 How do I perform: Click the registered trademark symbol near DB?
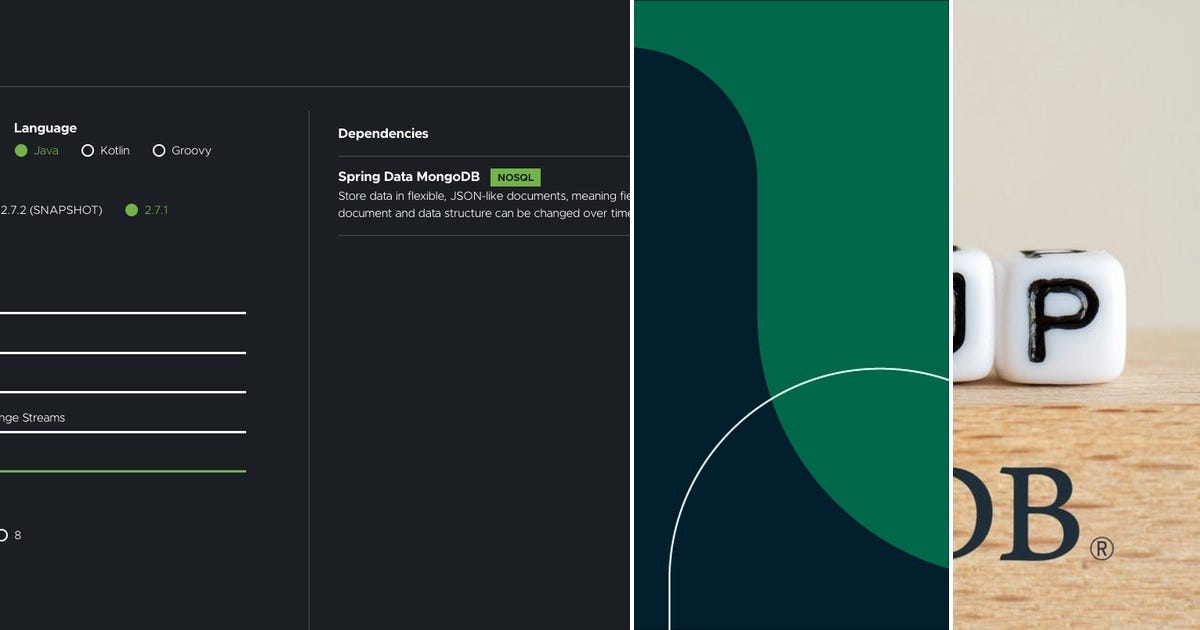point(1104,548)
